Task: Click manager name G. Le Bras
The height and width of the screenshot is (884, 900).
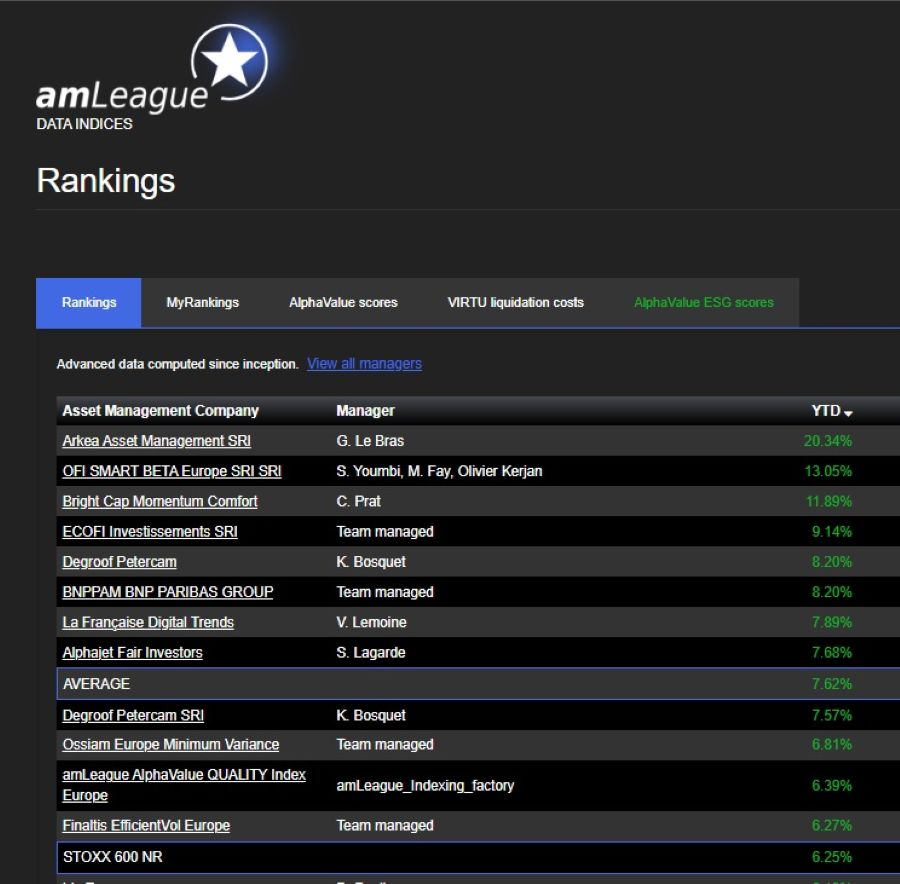Action: click(x=370, y=441)
